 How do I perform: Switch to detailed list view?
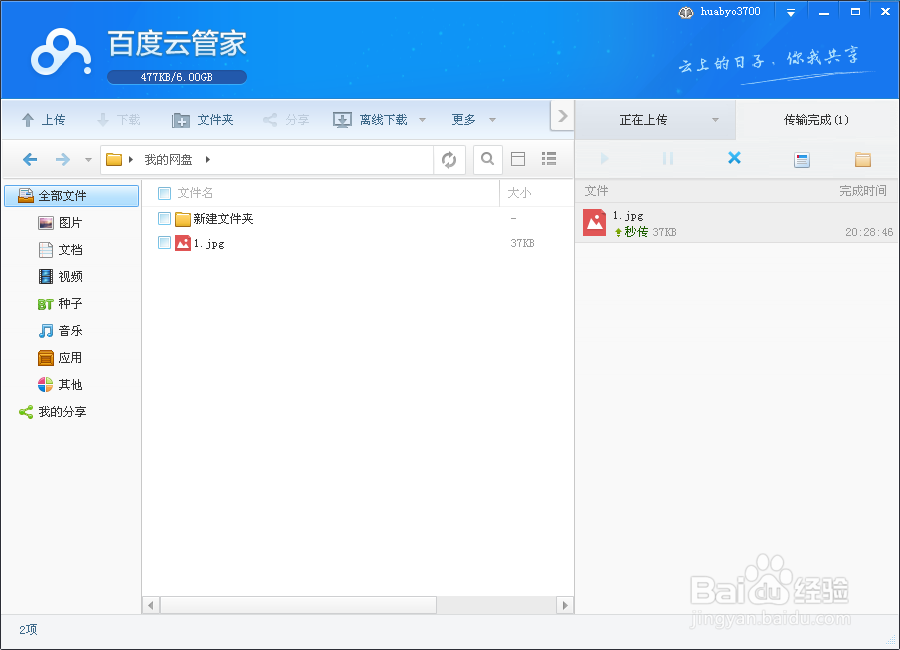(548, 159)
